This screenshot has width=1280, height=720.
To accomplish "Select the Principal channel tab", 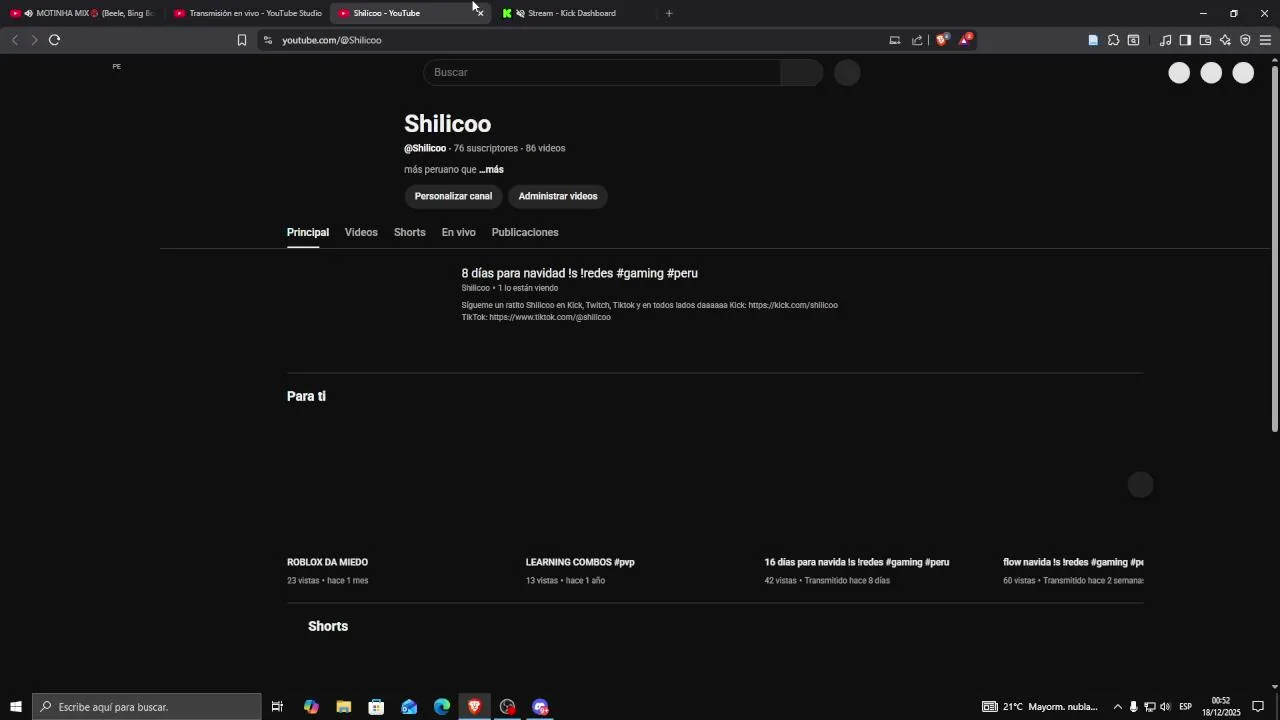I will point(308,232).
